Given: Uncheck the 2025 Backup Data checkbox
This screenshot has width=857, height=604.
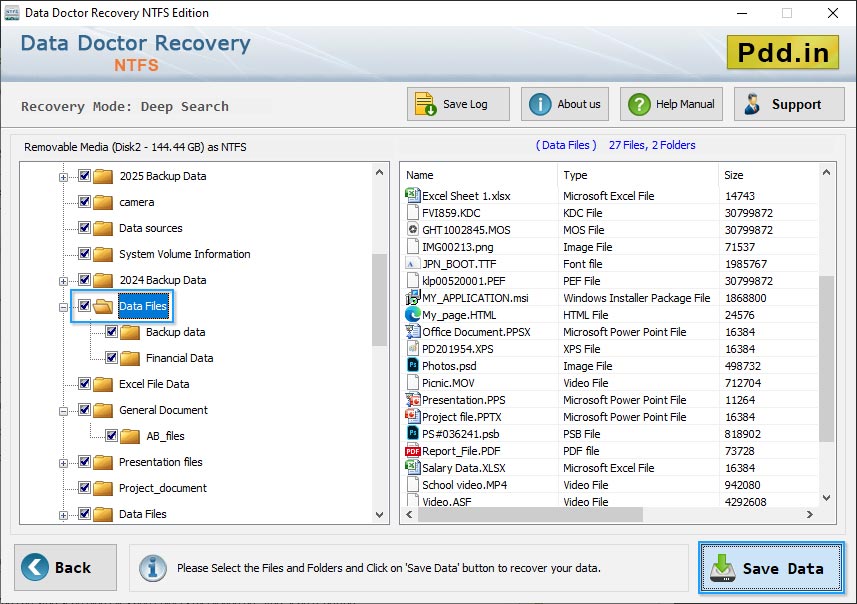Looking at the screenshot, I should [x=84, y=175].
